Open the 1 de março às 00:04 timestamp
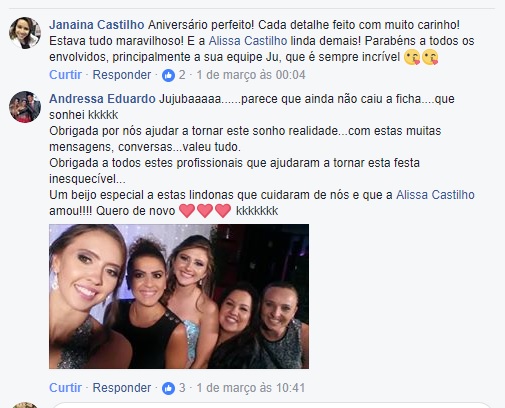Viewport: 505px width, 408px height. coord(251,75)
